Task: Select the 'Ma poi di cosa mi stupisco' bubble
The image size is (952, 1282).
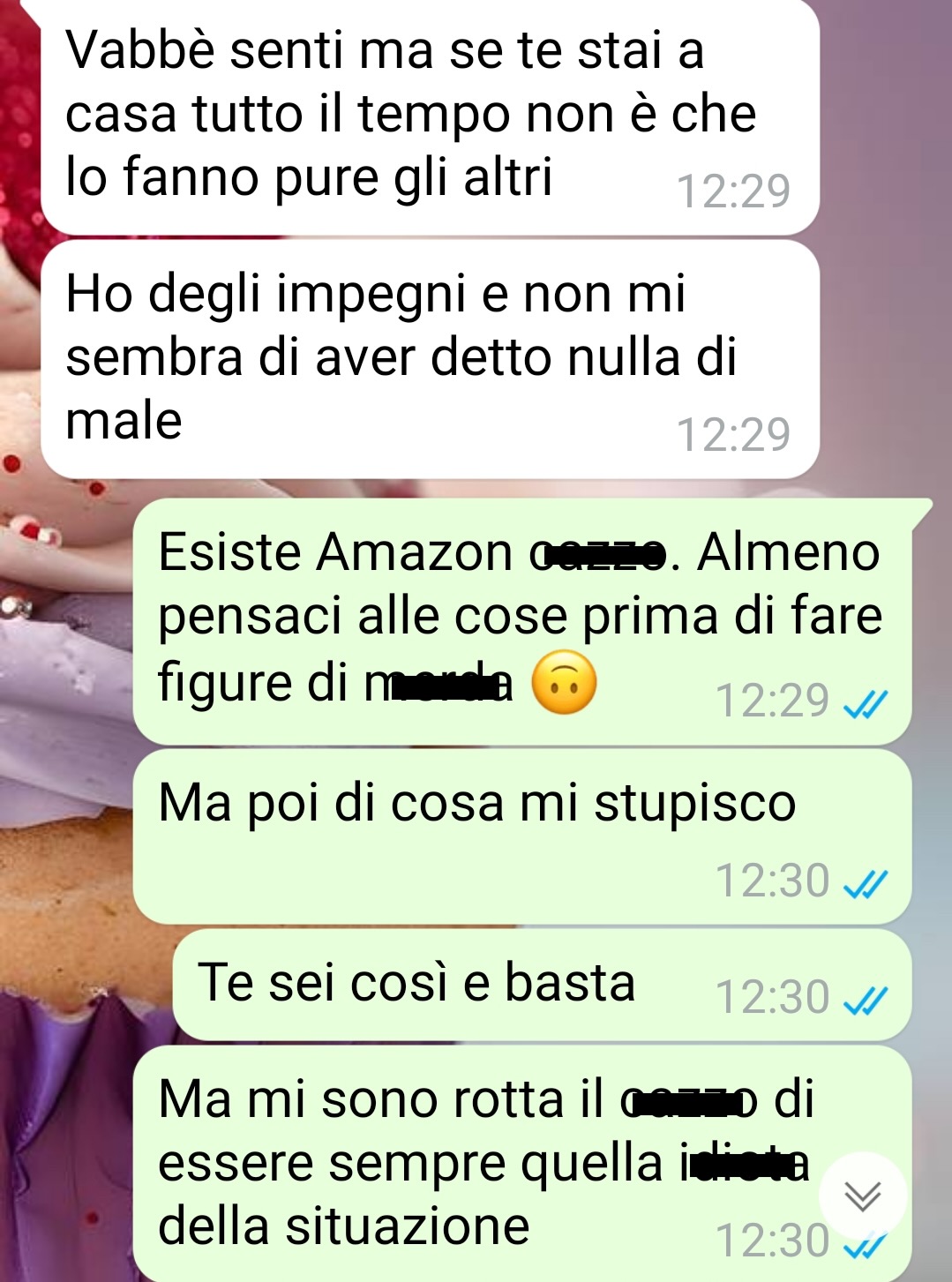Action: click(x=522, y=836)
